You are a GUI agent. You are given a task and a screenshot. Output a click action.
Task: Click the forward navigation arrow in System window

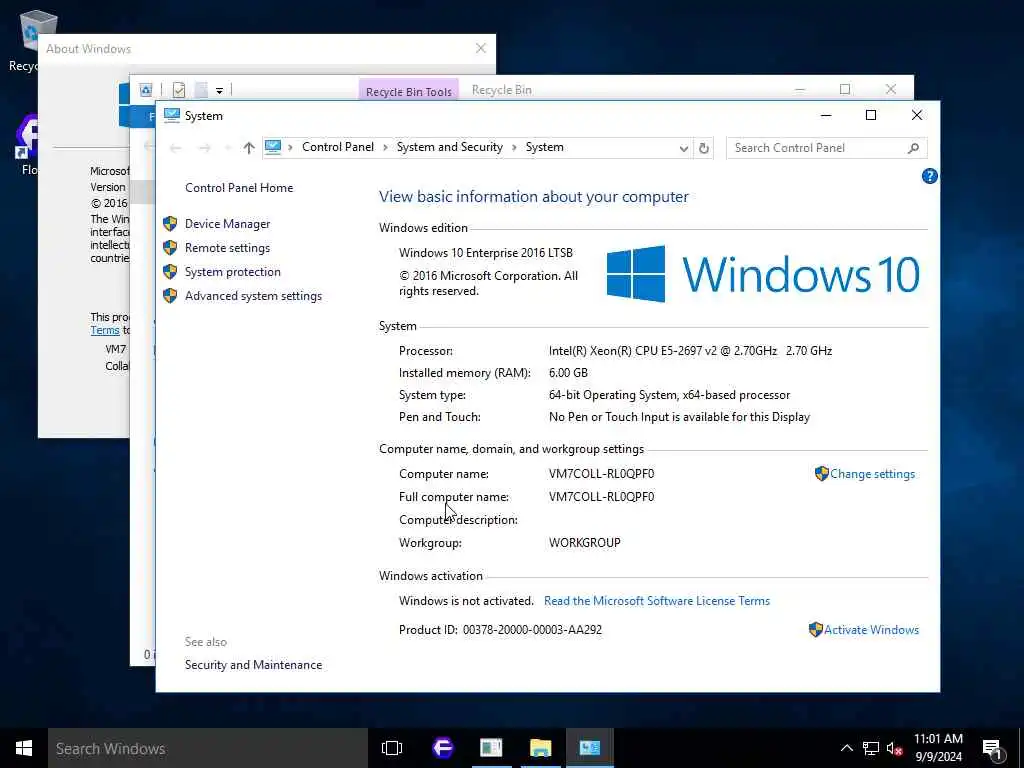[x=204, y=148]
